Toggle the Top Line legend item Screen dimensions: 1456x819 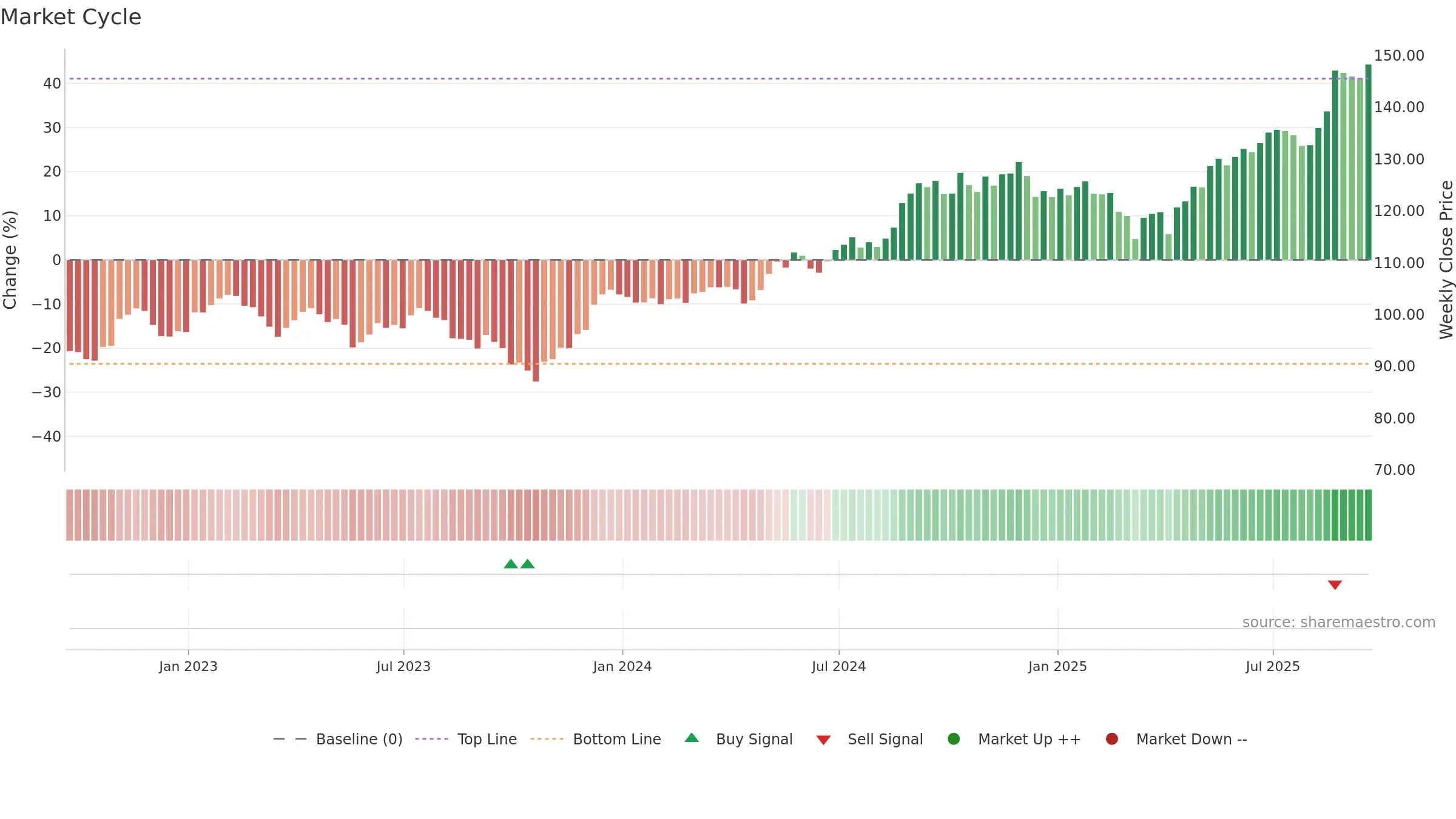[x=466, y=739]
